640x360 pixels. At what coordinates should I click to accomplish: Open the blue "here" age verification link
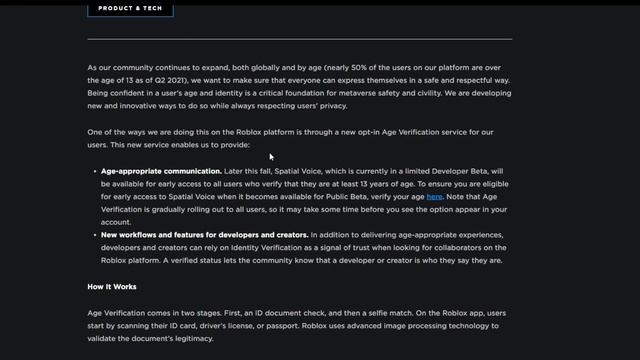[x=434, y=197]
